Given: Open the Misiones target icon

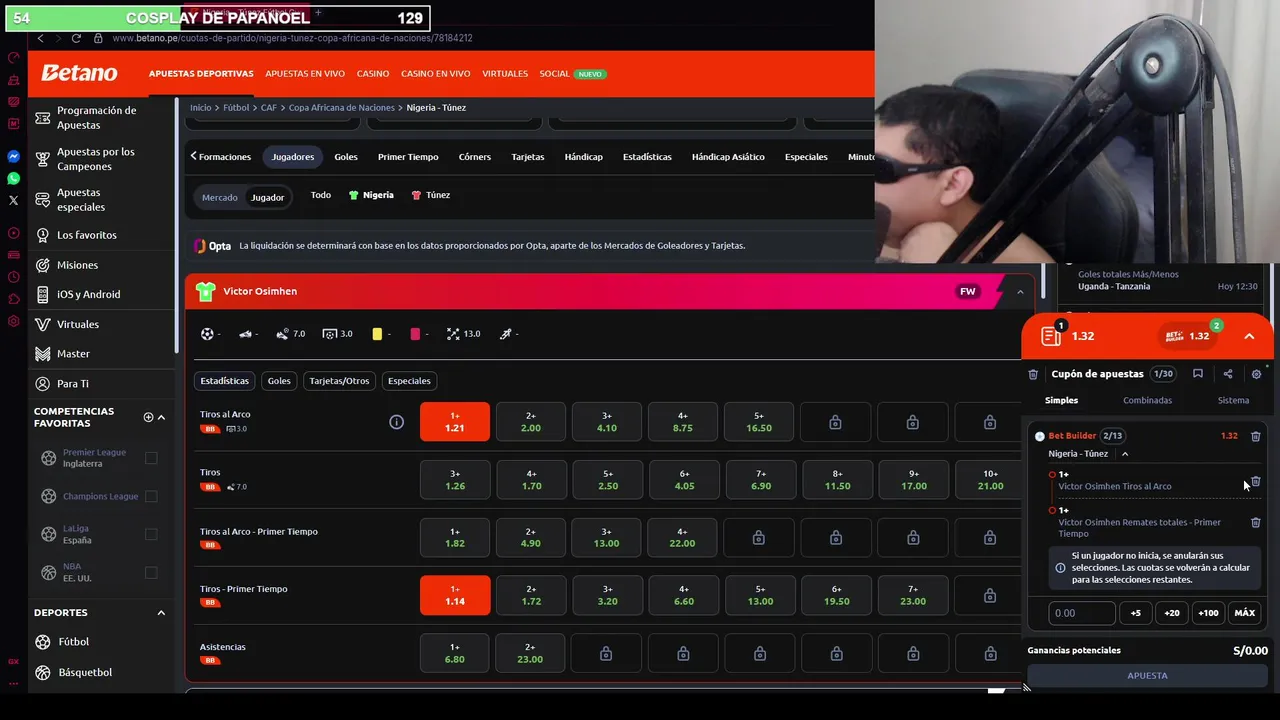Looking at the screenshot, I should click(42, 265).
